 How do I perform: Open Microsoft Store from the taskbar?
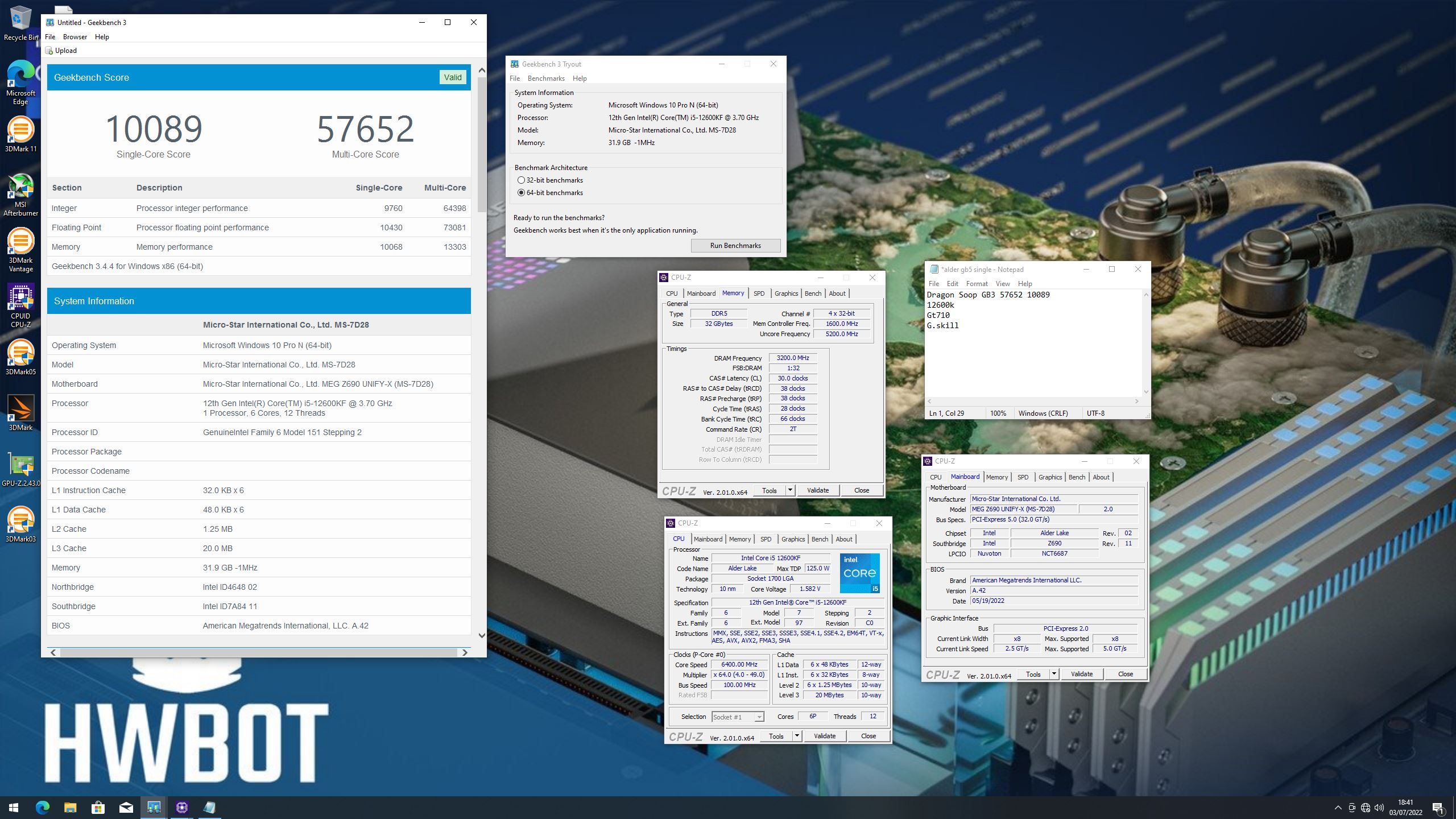(98, 807)
